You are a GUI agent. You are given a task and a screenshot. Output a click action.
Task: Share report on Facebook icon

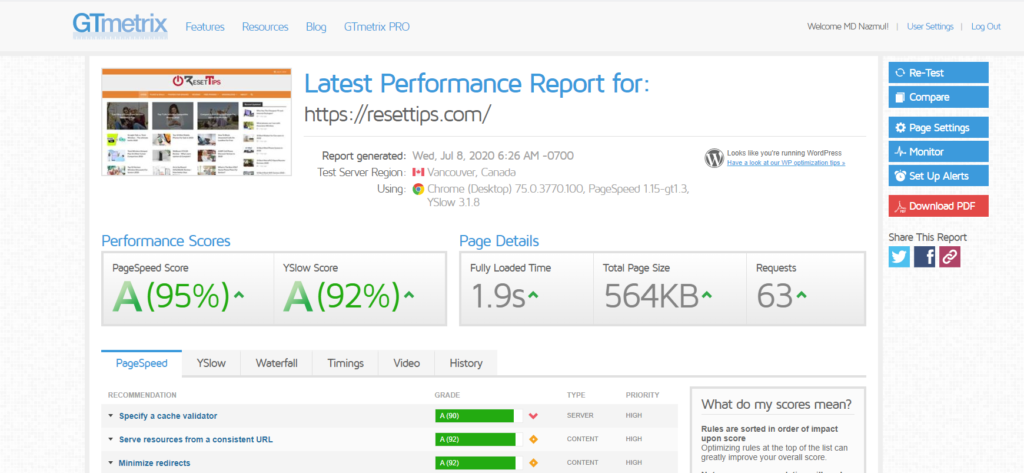(x=925, y=257)
